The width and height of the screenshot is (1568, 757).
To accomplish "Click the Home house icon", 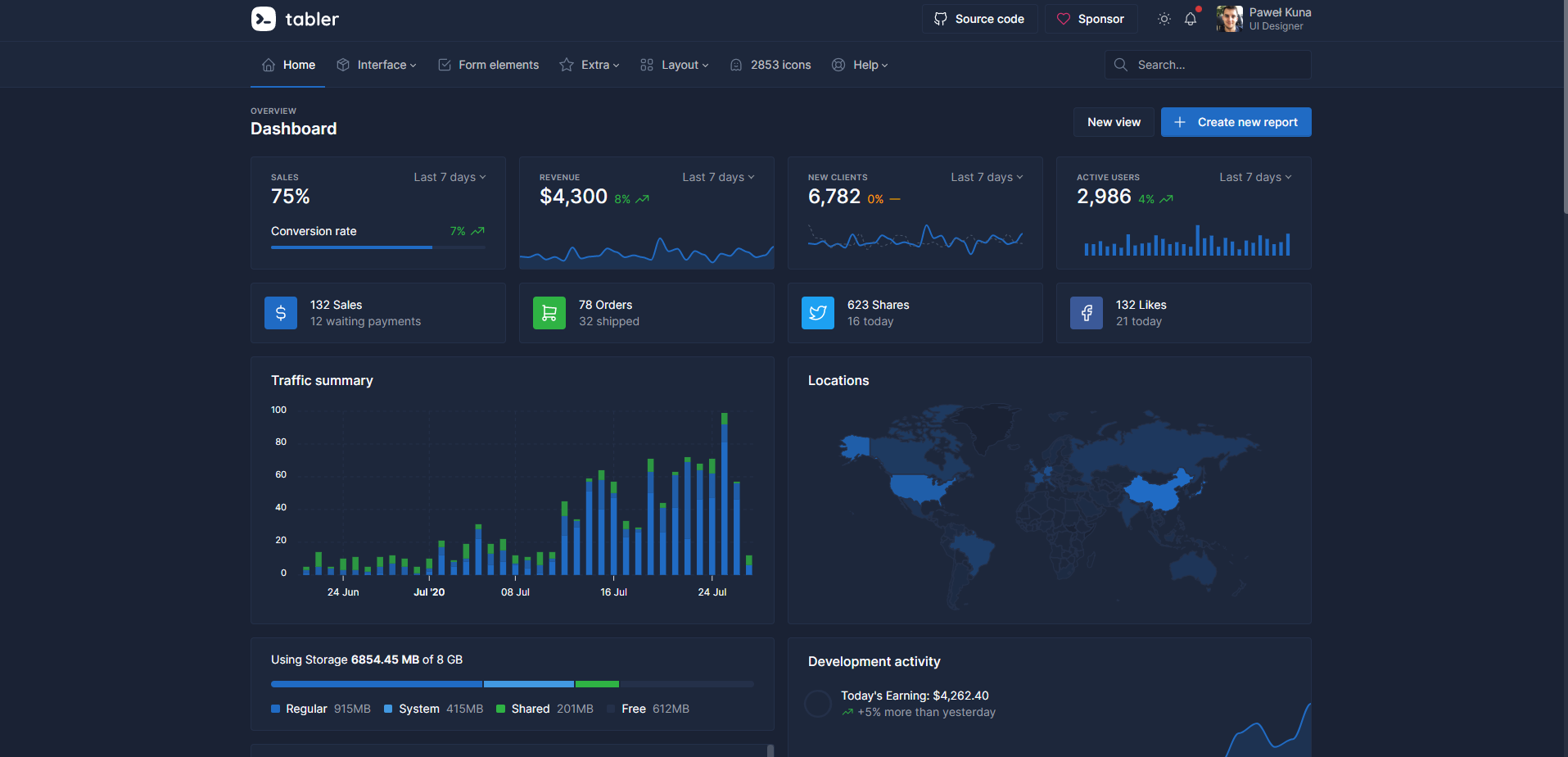I will coord(269,65).
